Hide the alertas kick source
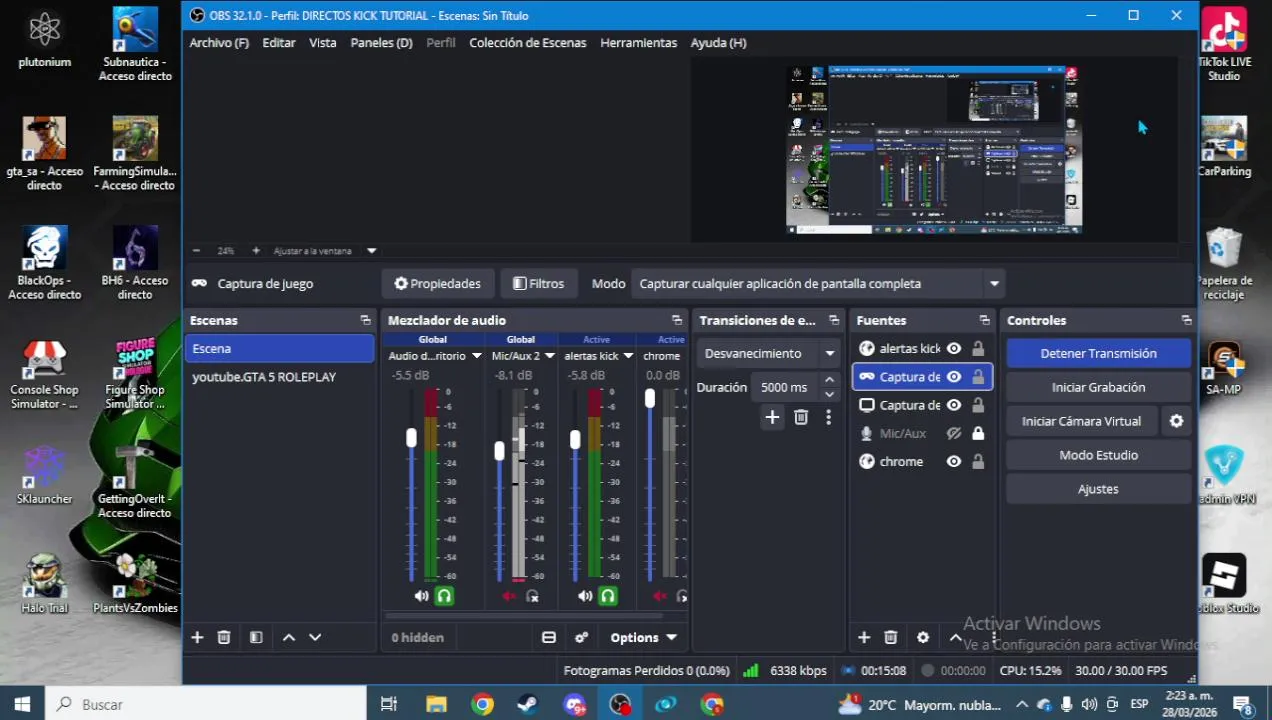This screenshot has height=720, width=1272. [x=954, y=348]
